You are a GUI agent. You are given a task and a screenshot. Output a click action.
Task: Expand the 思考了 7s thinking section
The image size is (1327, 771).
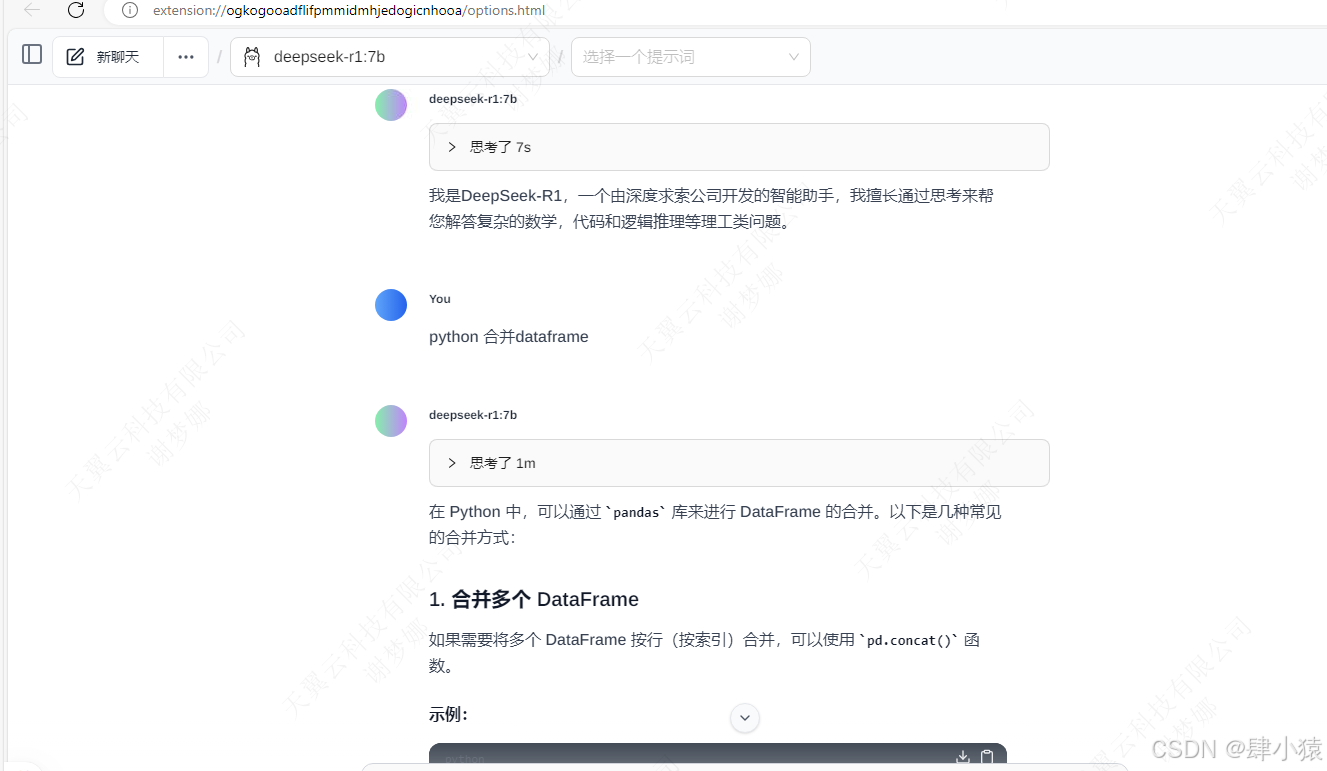coord(739,147)
